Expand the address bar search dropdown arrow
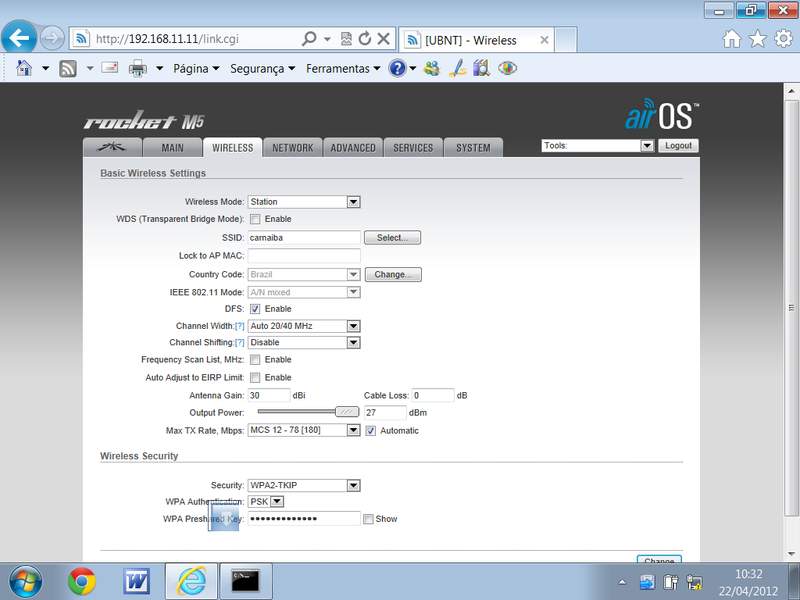 [x=327, y=39]
